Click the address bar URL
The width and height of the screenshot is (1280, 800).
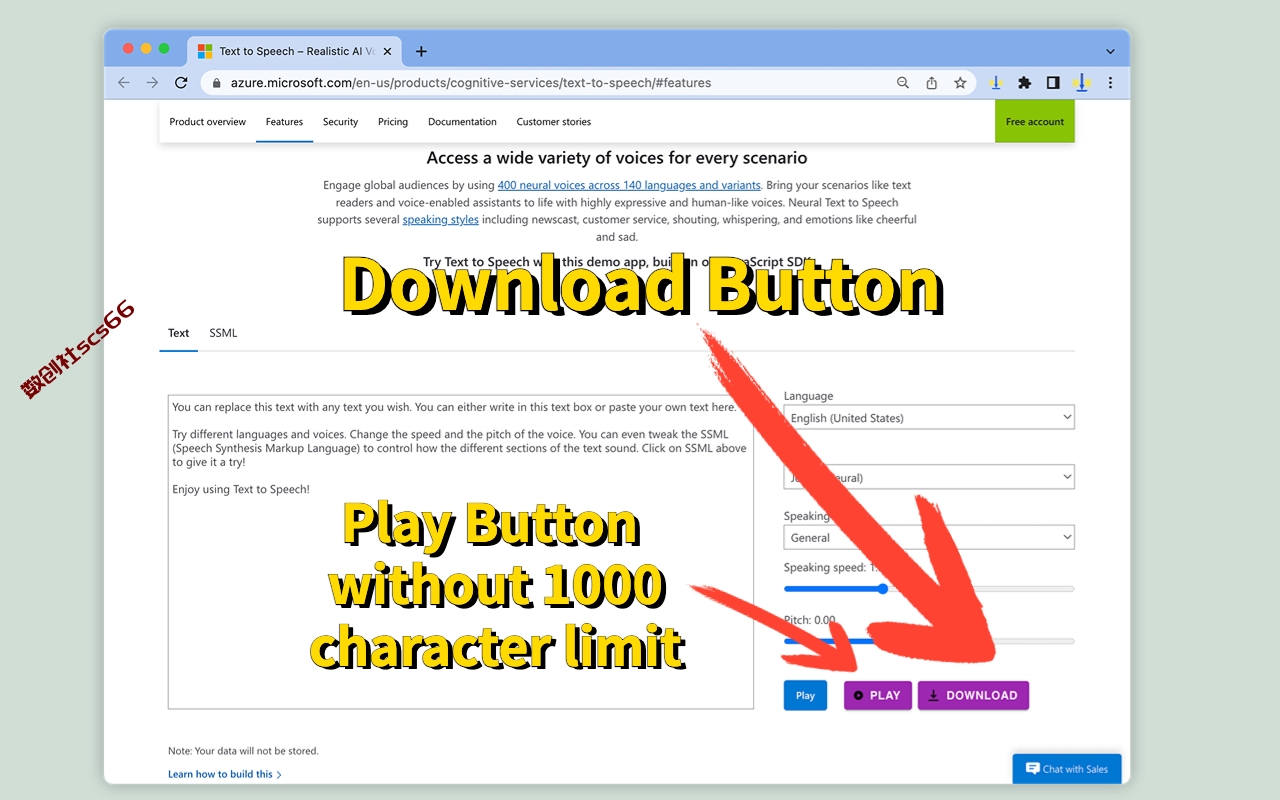pyautogui.click(x=471, y=83)
